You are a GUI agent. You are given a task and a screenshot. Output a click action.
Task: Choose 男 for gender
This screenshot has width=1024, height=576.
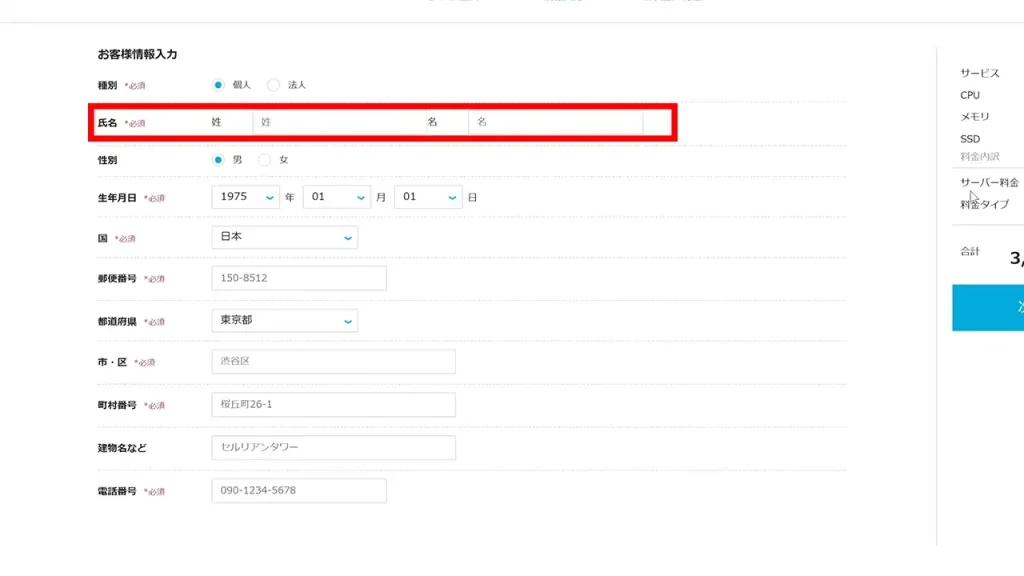point(218,159)
